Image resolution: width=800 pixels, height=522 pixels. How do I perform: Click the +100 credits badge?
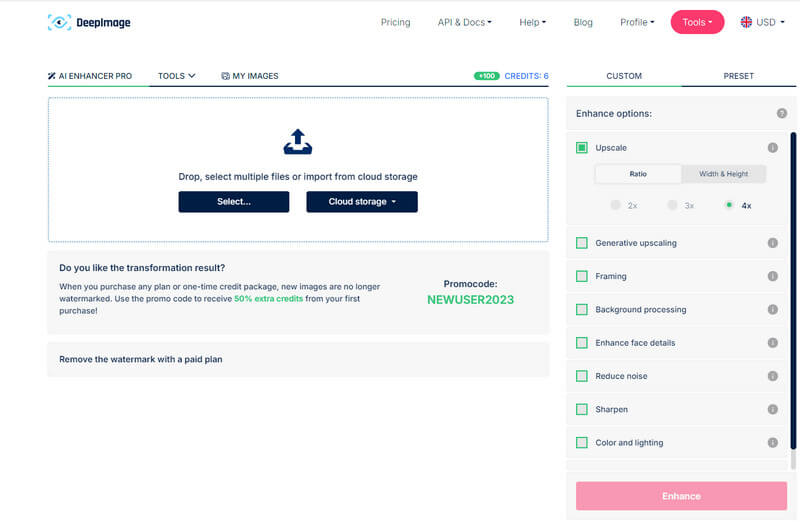coord(487,76)
